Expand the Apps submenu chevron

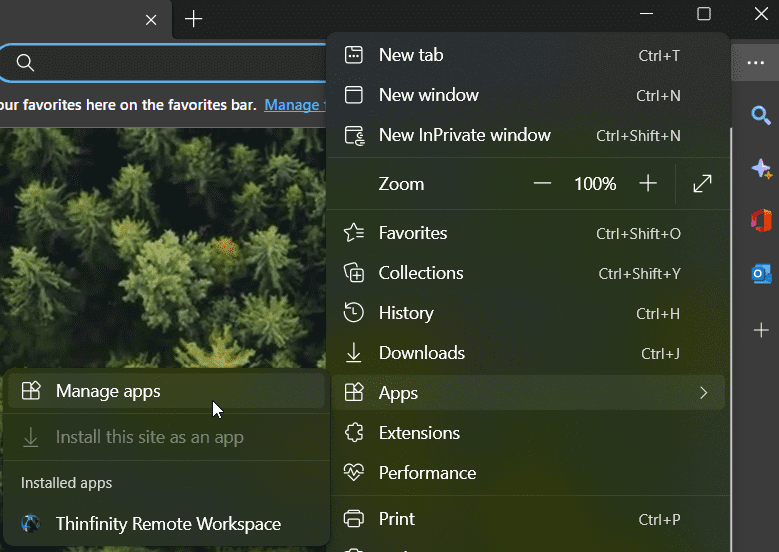click(x=703, y=393)
